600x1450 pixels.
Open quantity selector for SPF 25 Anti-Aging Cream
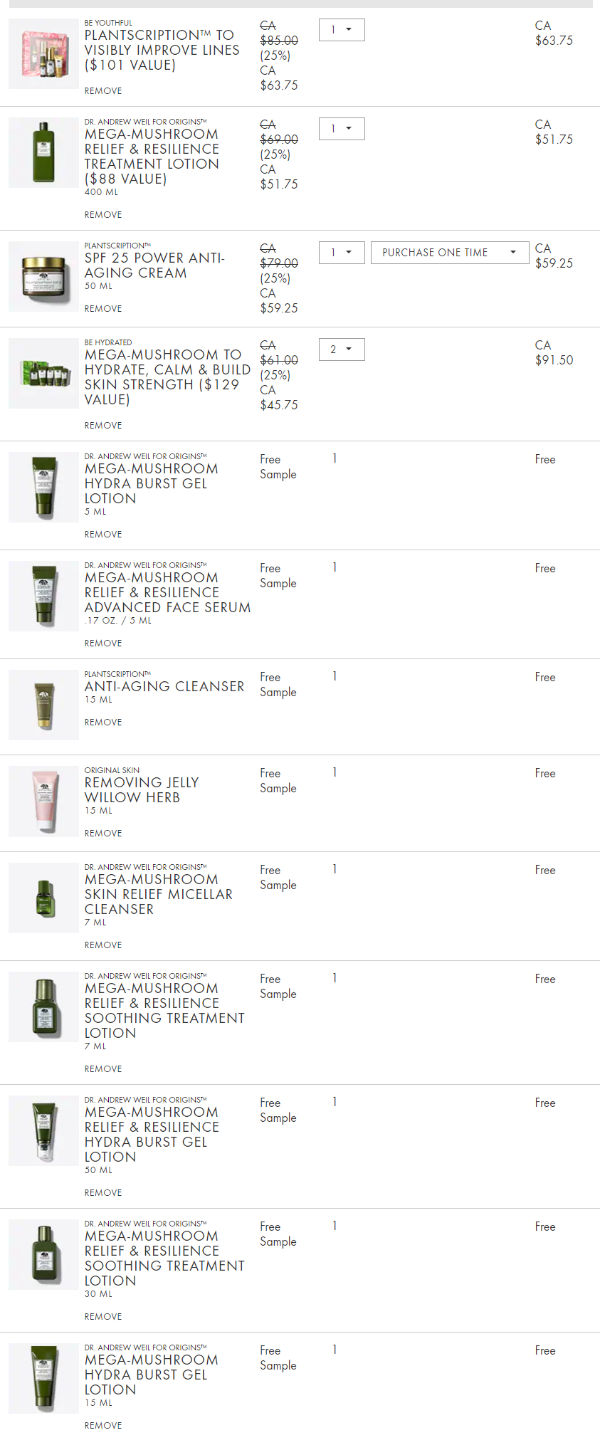click(x=342, y=253)
